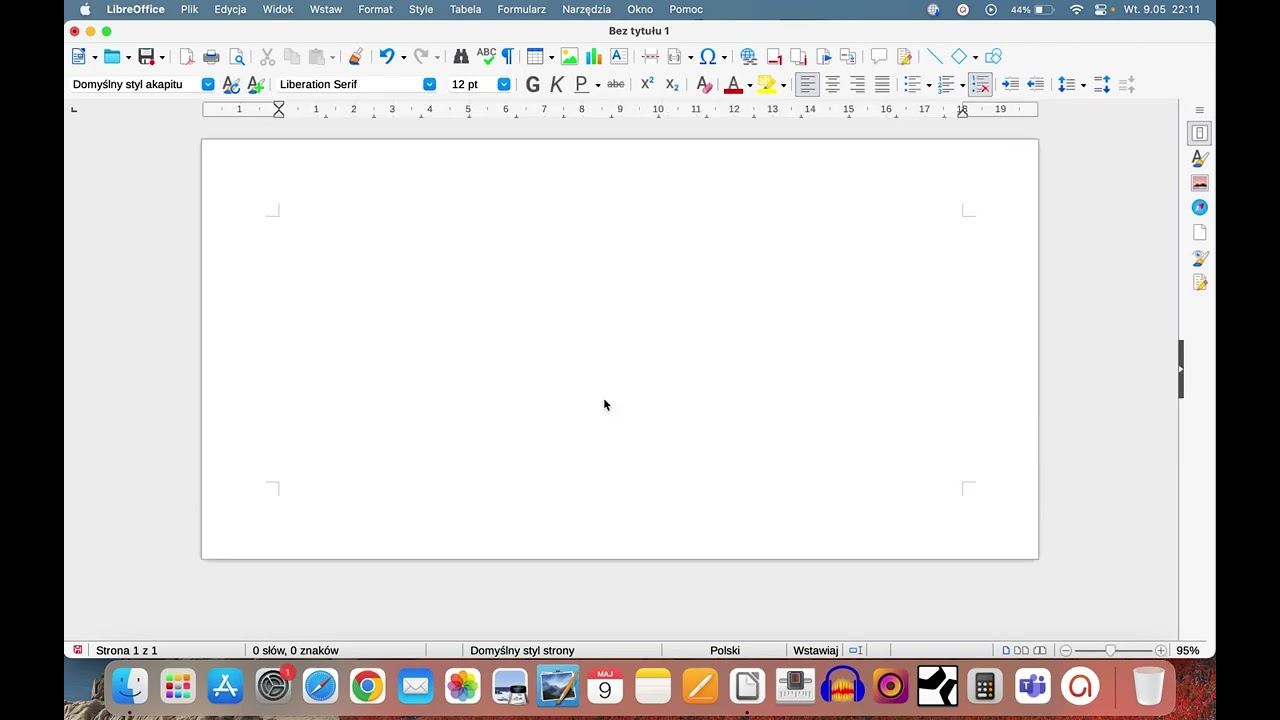Screen dimensions: 1280x720
Task: Insert a text box
Action: (618, 57)
